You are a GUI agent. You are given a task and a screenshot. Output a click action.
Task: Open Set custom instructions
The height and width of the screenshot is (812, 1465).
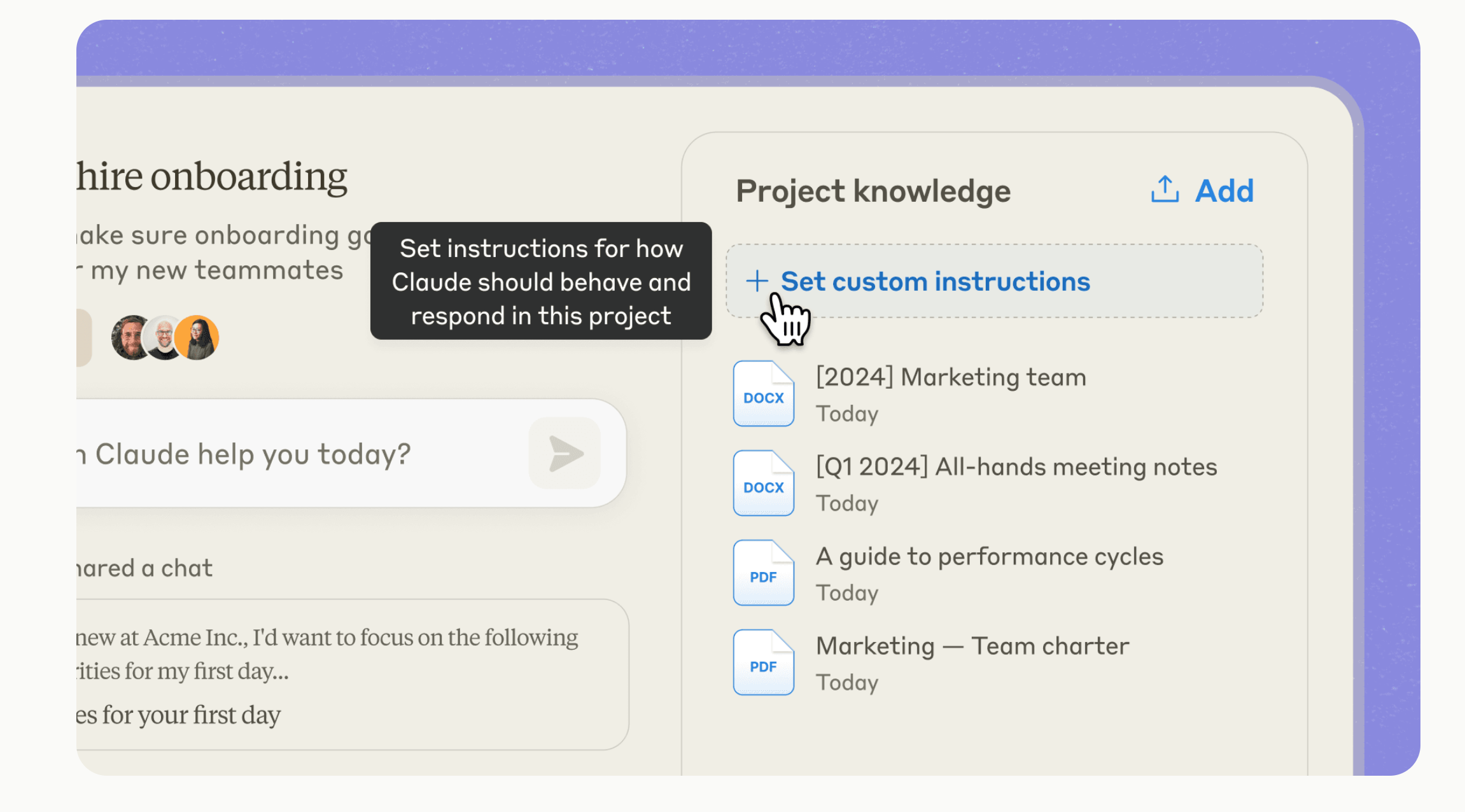pyautogui.click(x=994, y=281)
